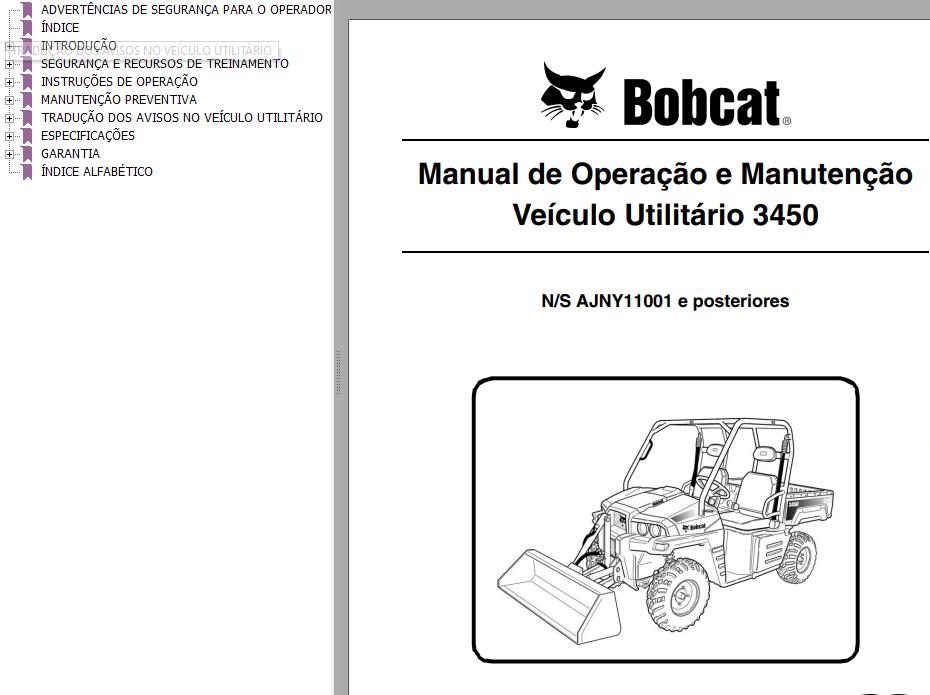
Task: Expand the MANUTENÇÃO PREVENTIVA node
Action: (x=9, y=100)
